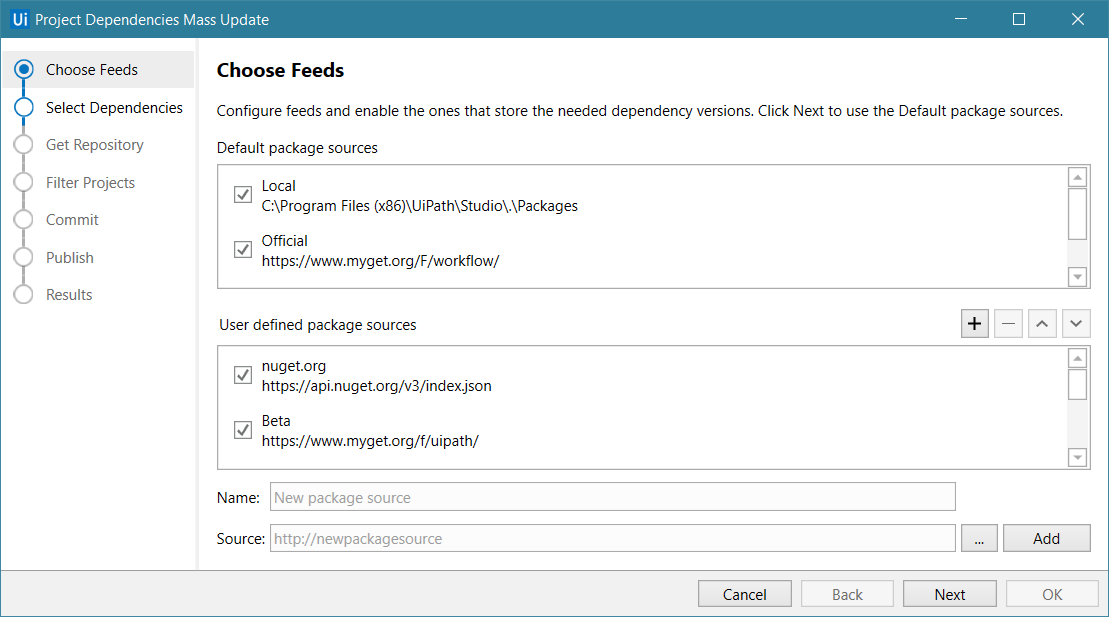The height and width of the screenshot is (617, 1109).
Task: Select the URL https://api.nuget.org/v3/index.json
Action: click(376, 386)
